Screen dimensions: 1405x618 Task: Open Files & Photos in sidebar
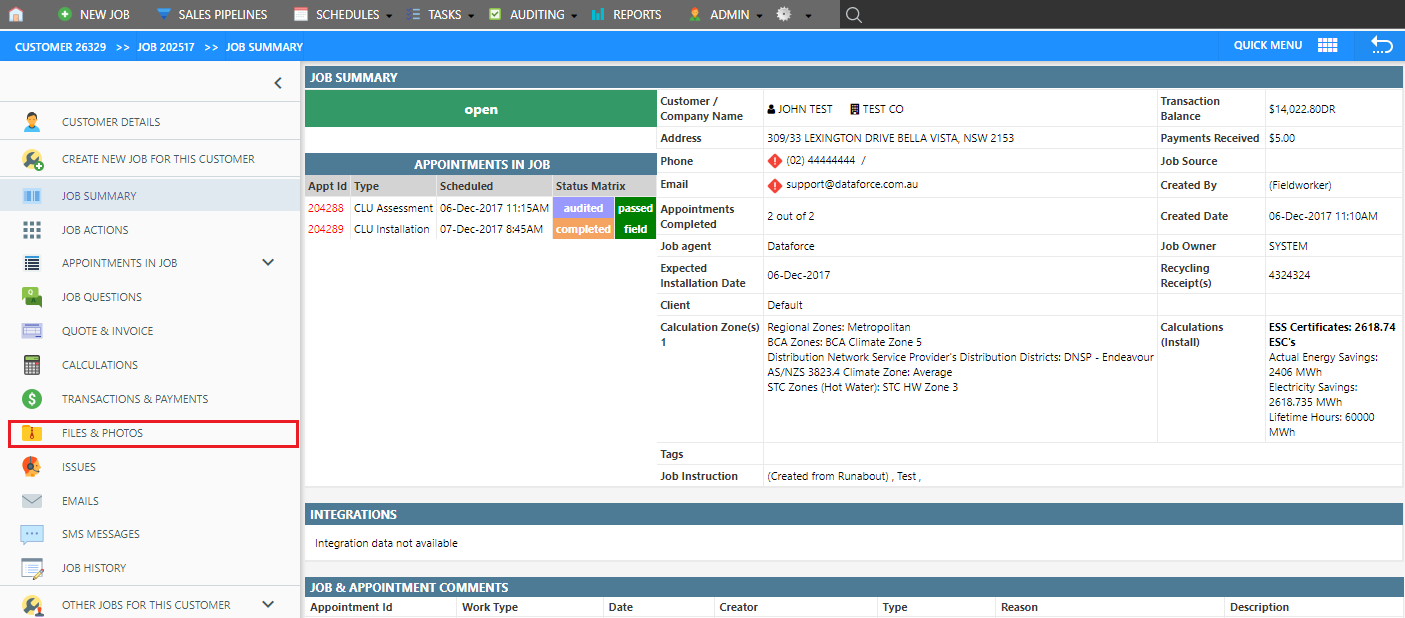click(x=102, y=433)
